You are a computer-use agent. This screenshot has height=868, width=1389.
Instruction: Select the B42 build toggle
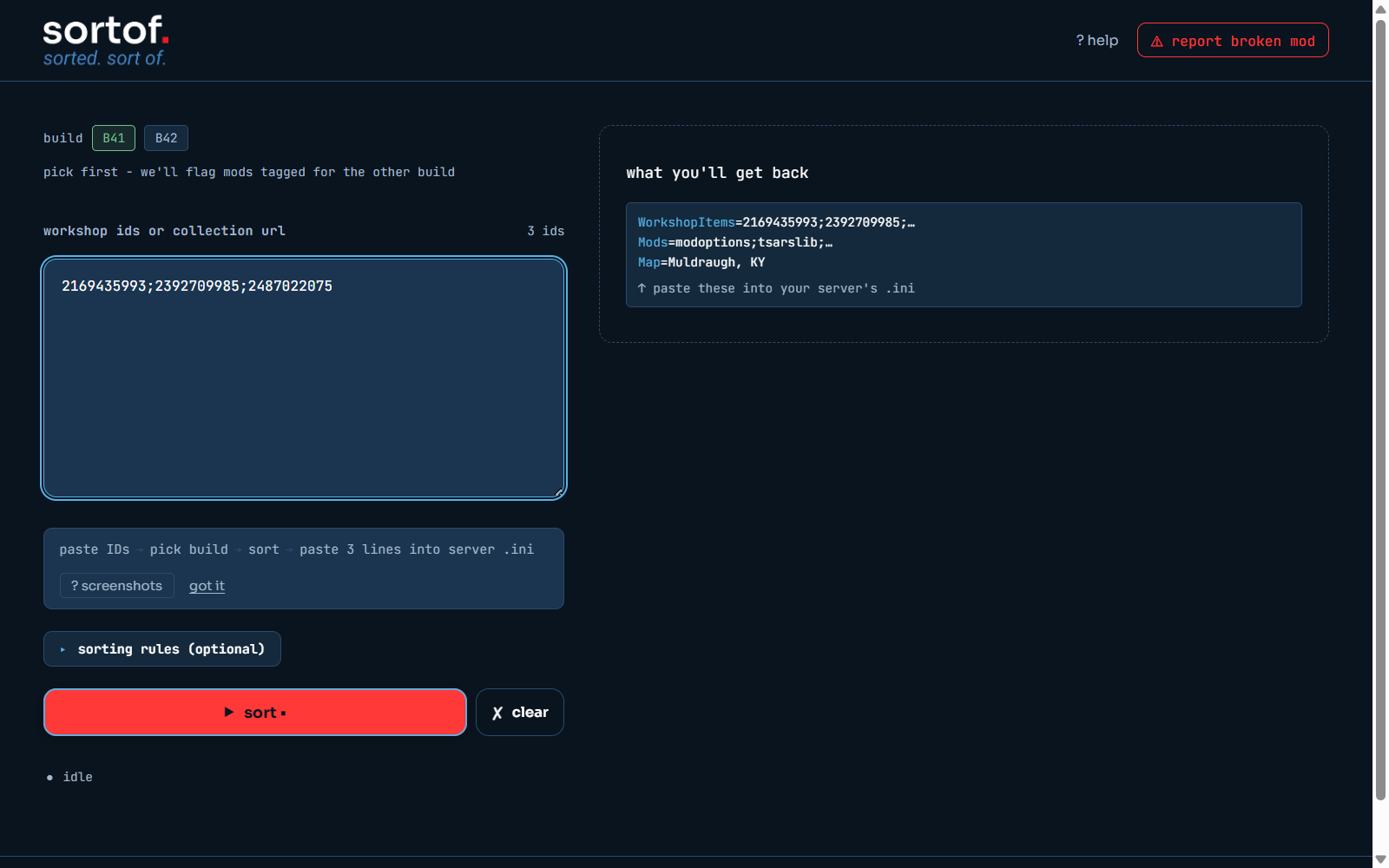coord(166,138)
